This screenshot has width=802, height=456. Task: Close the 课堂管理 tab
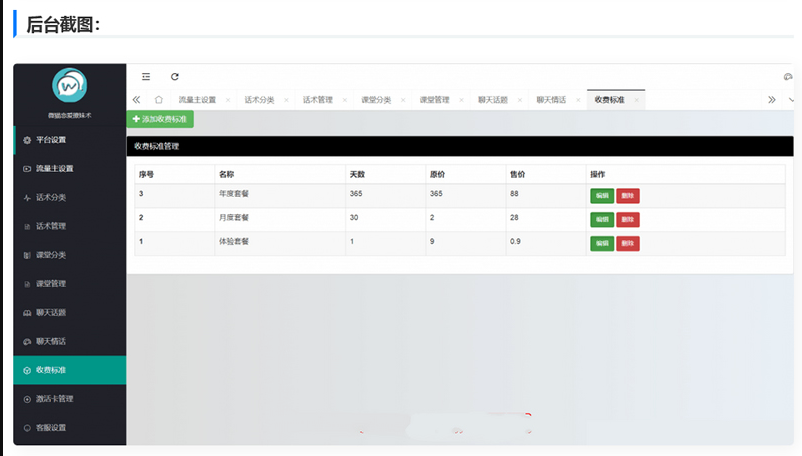click(x=461, y=100)
